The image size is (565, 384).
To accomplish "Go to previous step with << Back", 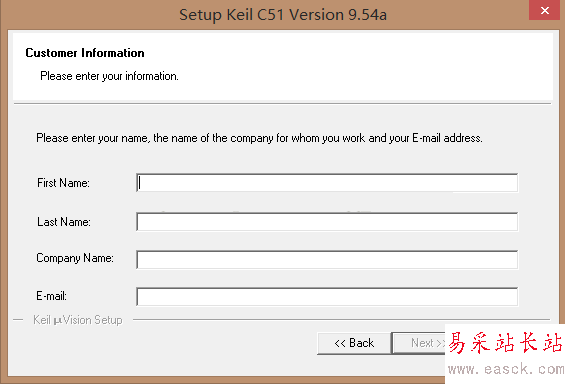I will 354,343.
